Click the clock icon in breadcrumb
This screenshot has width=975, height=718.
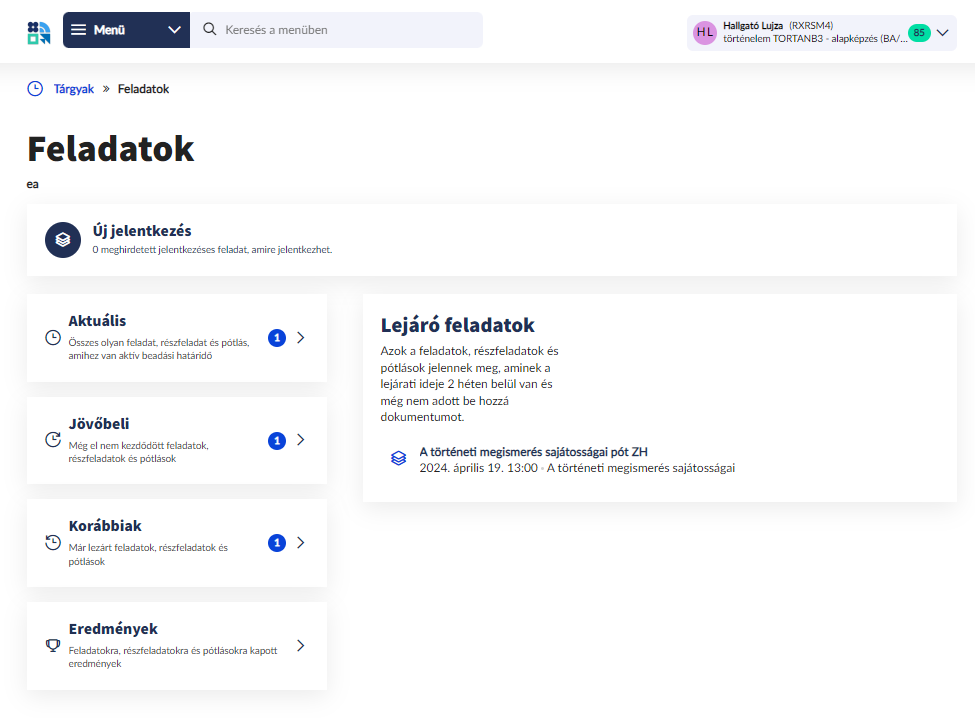point(35,89)
